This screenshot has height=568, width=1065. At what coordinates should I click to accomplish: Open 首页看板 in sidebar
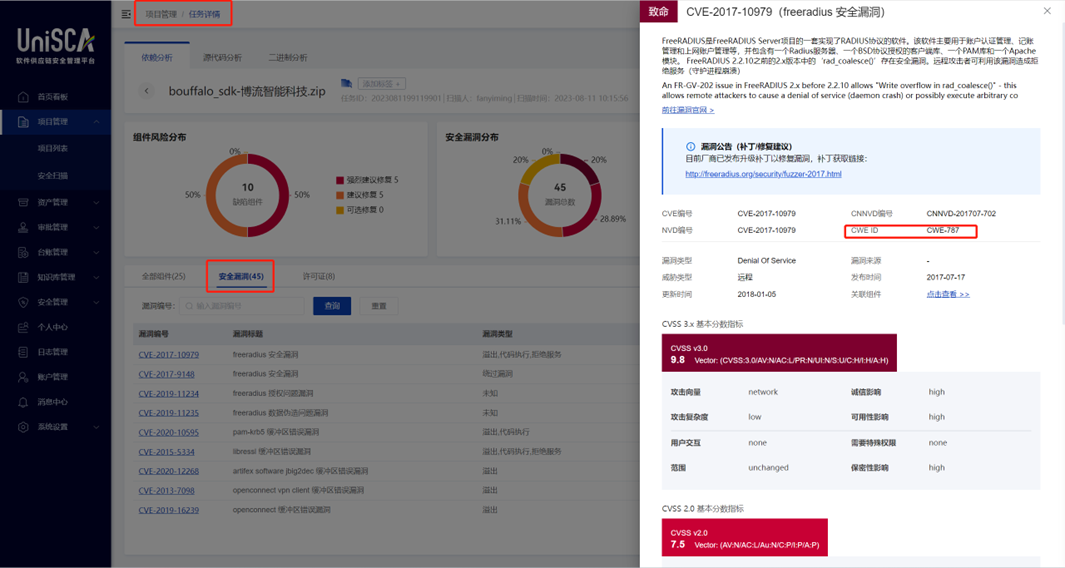[x=53, y=97]
